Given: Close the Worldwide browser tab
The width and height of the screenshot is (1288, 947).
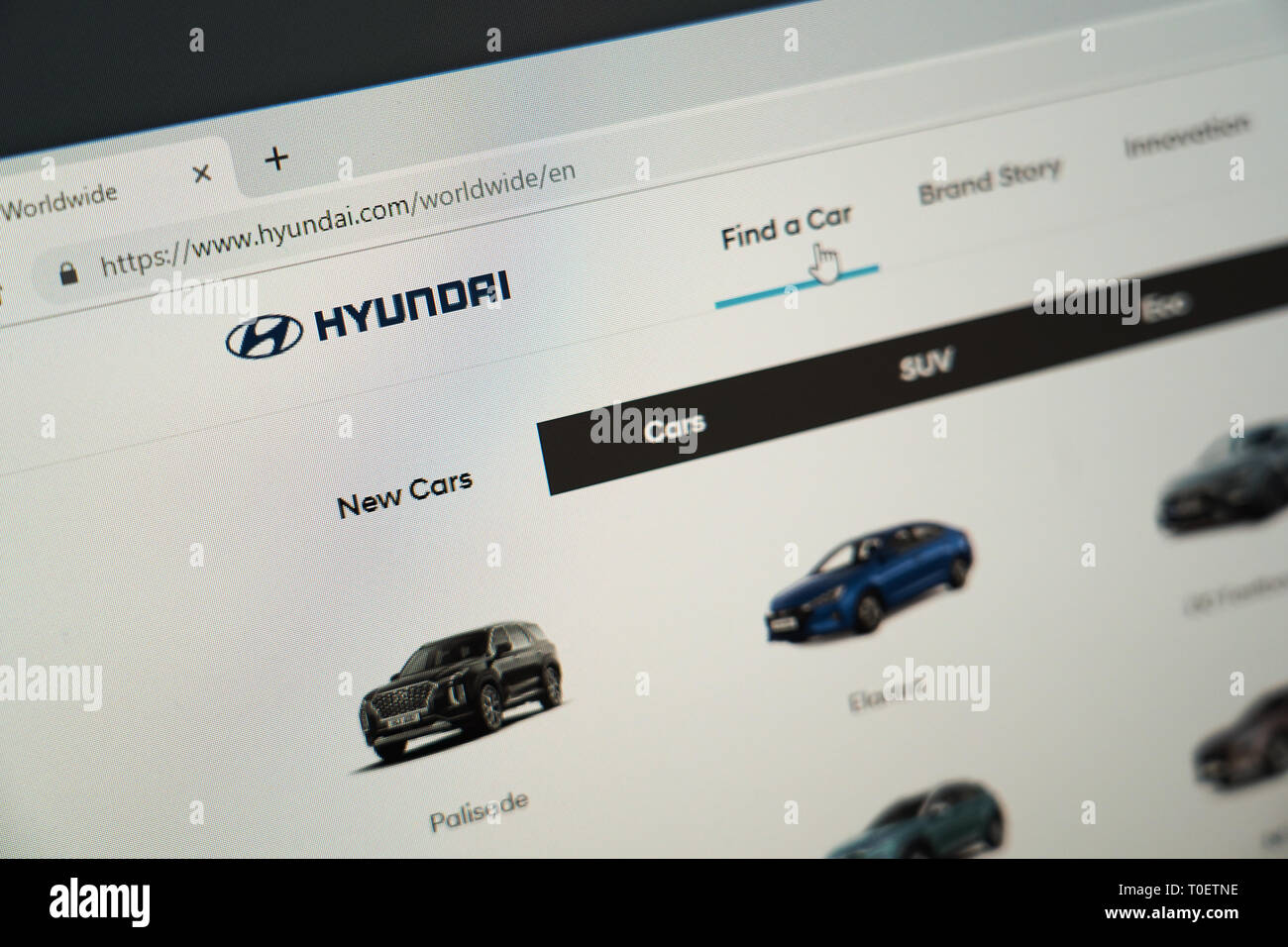Looking at the screenshot, I should [201, 173].
